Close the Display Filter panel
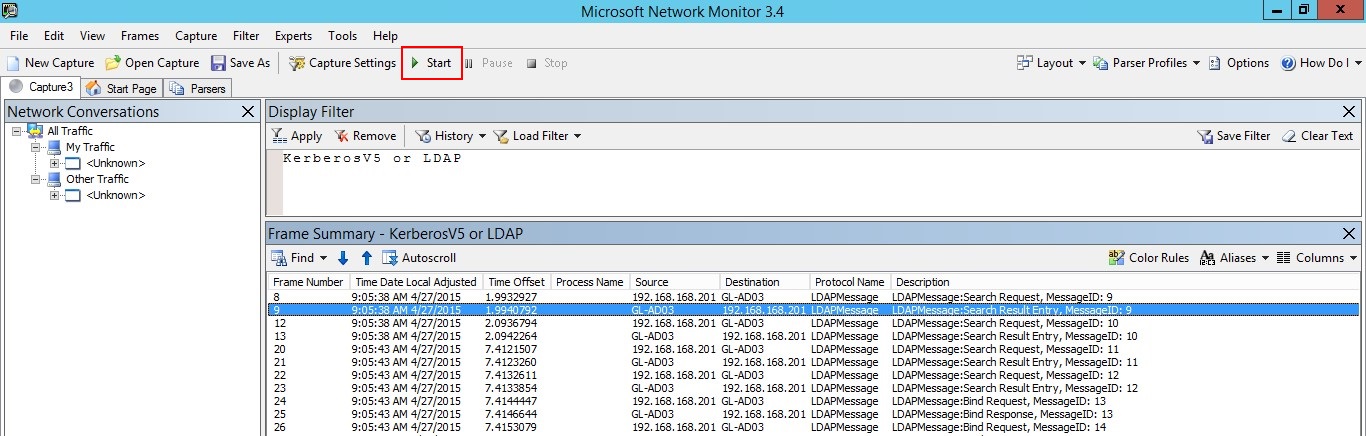This screenshot has width=1366, height=436. pyautogui.click(x=1348, y=112)
